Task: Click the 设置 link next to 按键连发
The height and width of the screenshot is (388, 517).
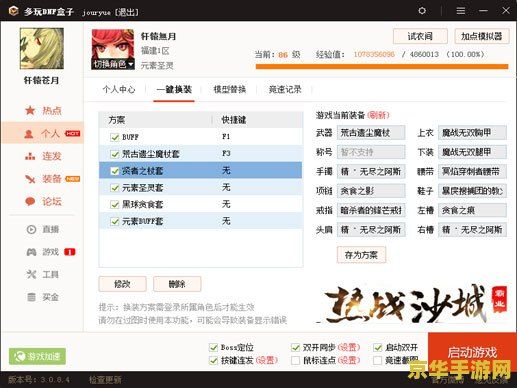Action: coord(267,360)
